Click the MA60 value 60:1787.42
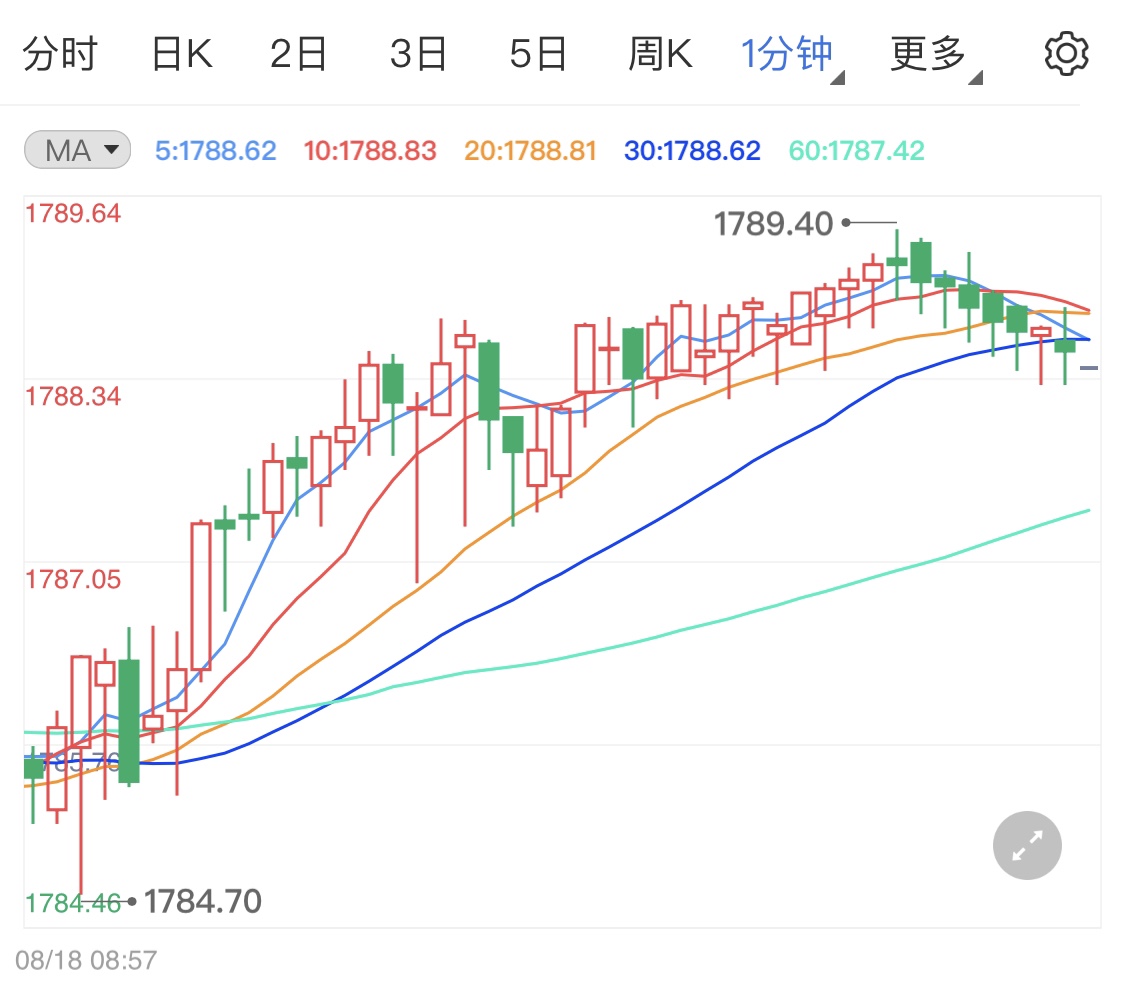Screen dimensions: 1125x984 pyautogui.click(x=857, y=151)
